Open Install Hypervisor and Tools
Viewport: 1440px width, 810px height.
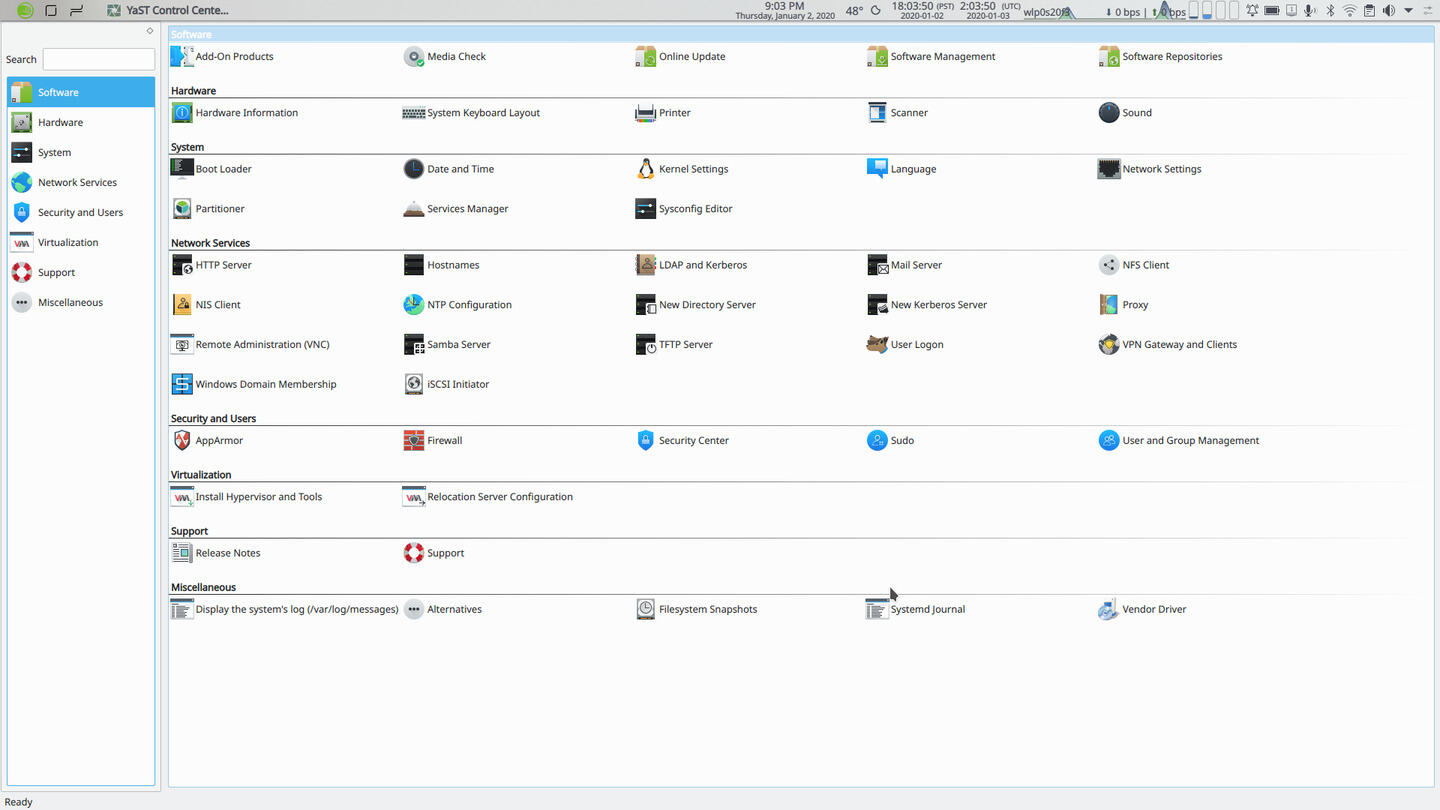pyautogui.click(x=247, y=497)
